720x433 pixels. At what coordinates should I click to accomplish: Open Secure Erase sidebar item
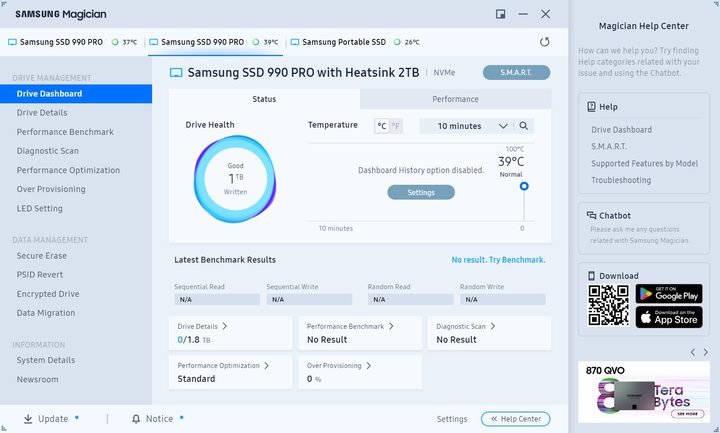click(x=42, y=256)
